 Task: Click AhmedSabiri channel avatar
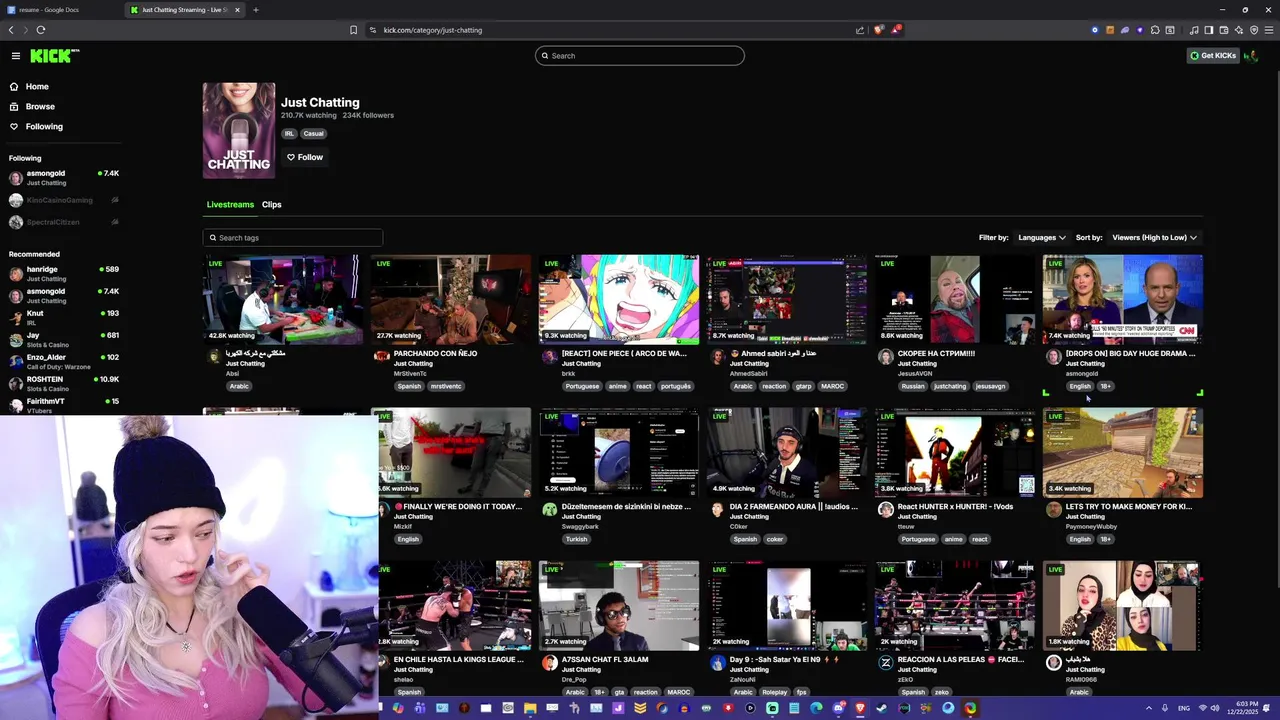tap(717, 357)
